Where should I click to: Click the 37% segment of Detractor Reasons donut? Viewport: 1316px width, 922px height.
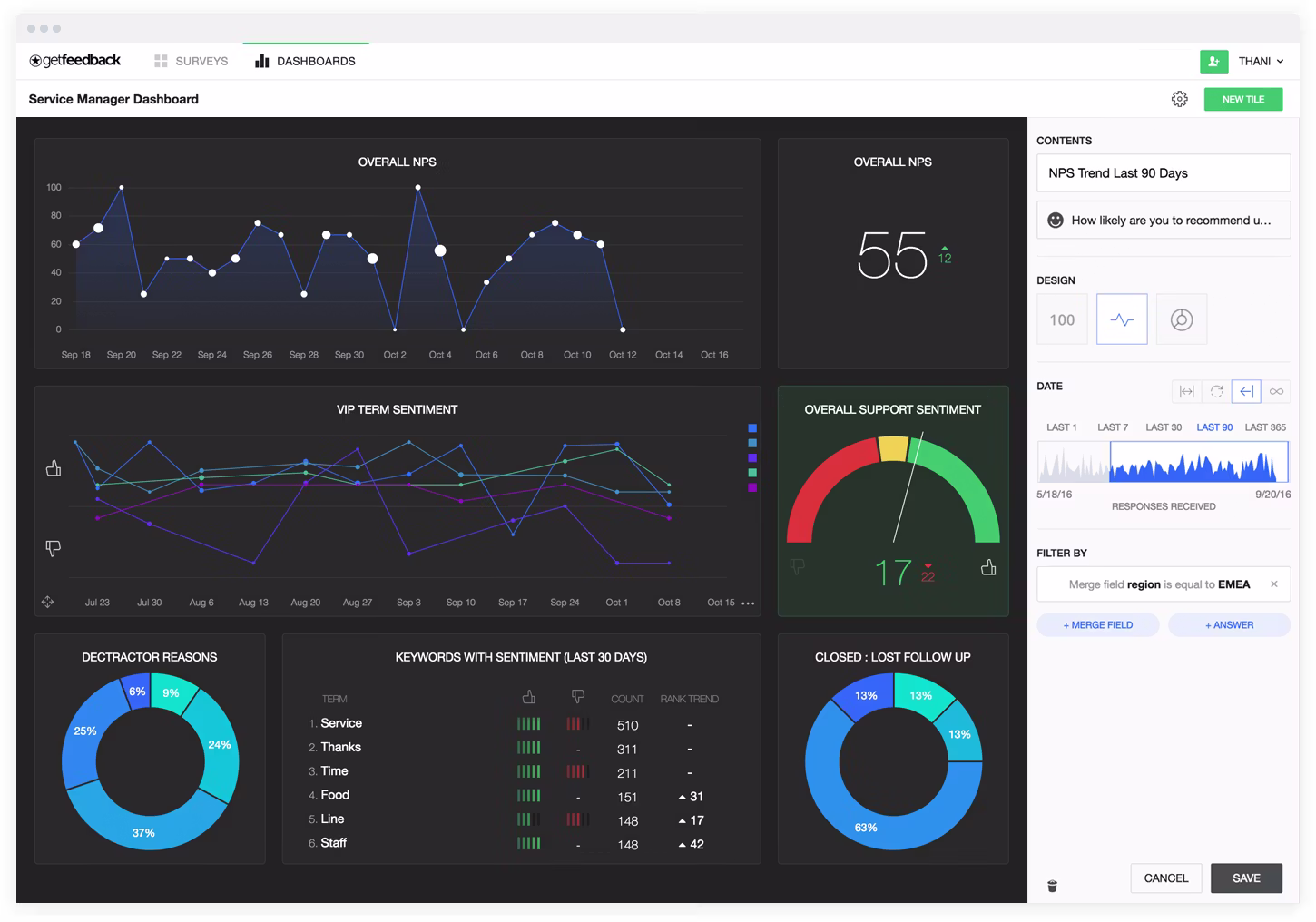143,832
